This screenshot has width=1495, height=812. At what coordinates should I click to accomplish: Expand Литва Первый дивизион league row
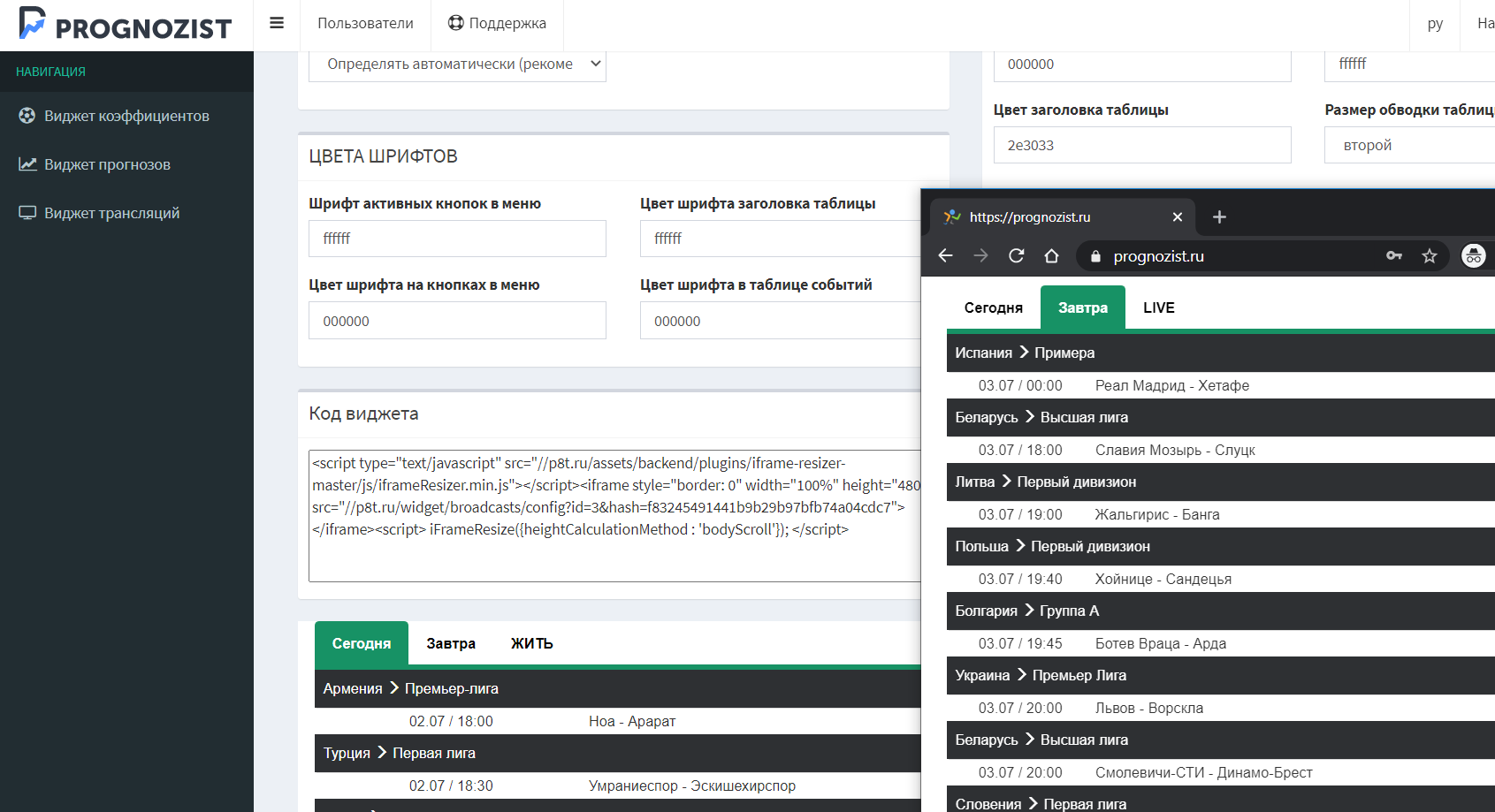(x=1221, y=482)
